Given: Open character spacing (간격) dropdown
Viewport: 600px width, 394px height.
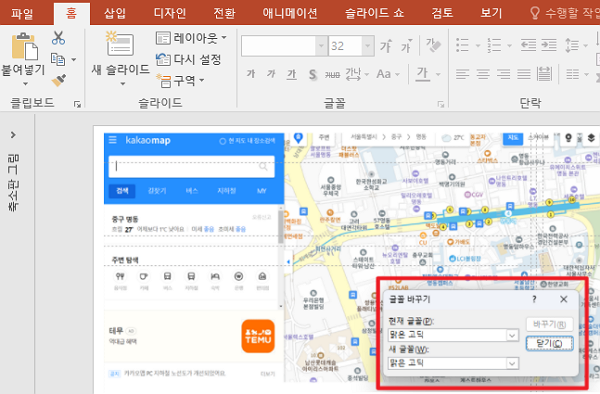Looking at the screenshot, I should [x=357, y=74].
